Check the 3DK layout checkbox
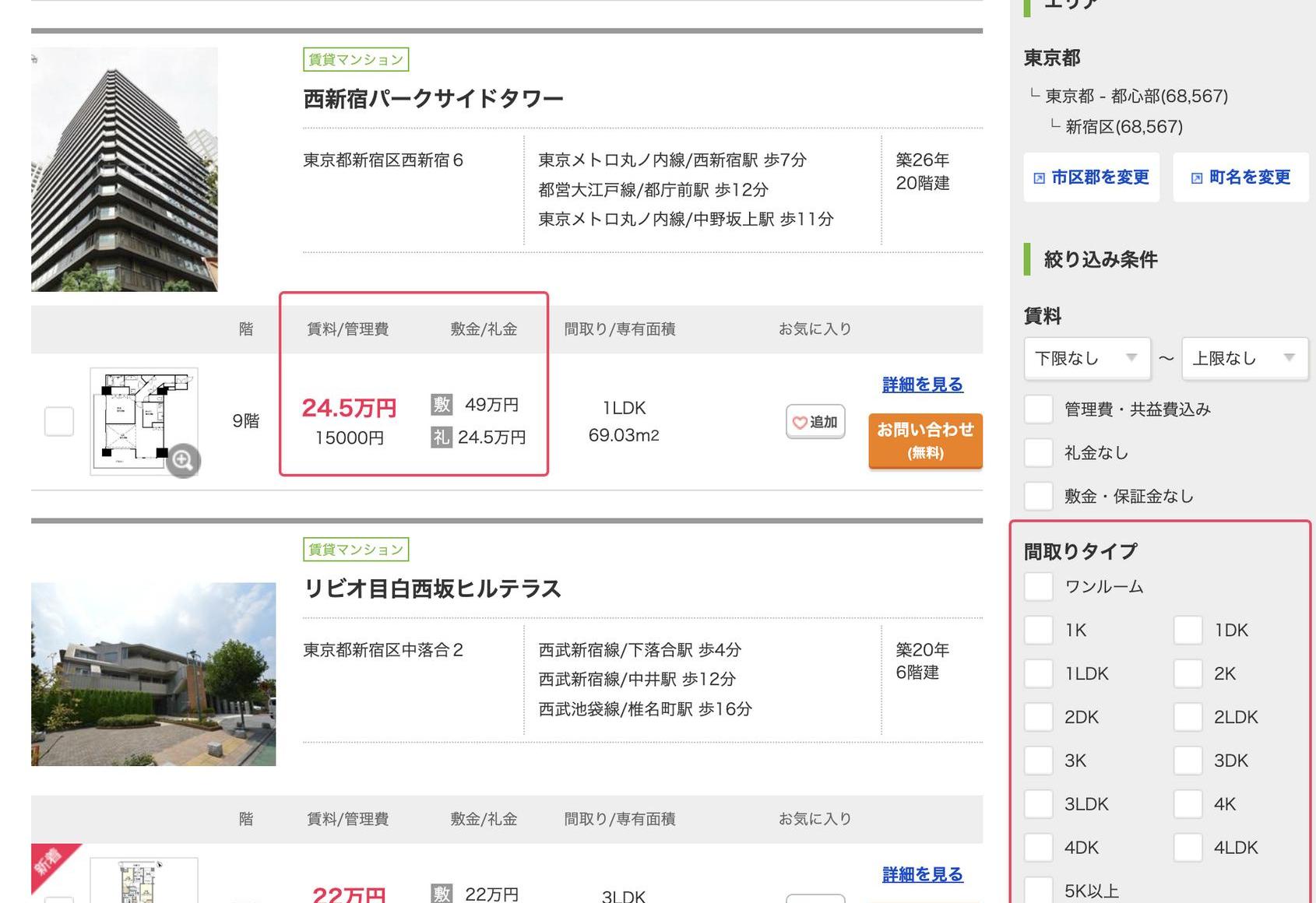Screen dimensions: 1316x903 pos(1188,761)
